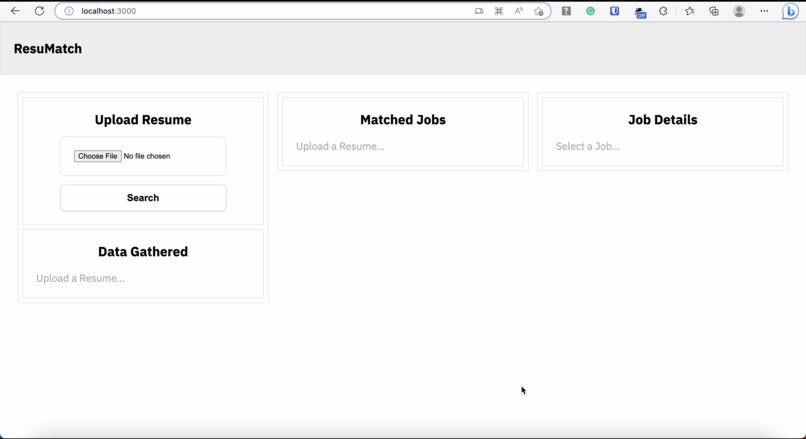Open the send-to-devices icon in address bar
Viewport: 806px width, 439px height.
tap(479, 11)
